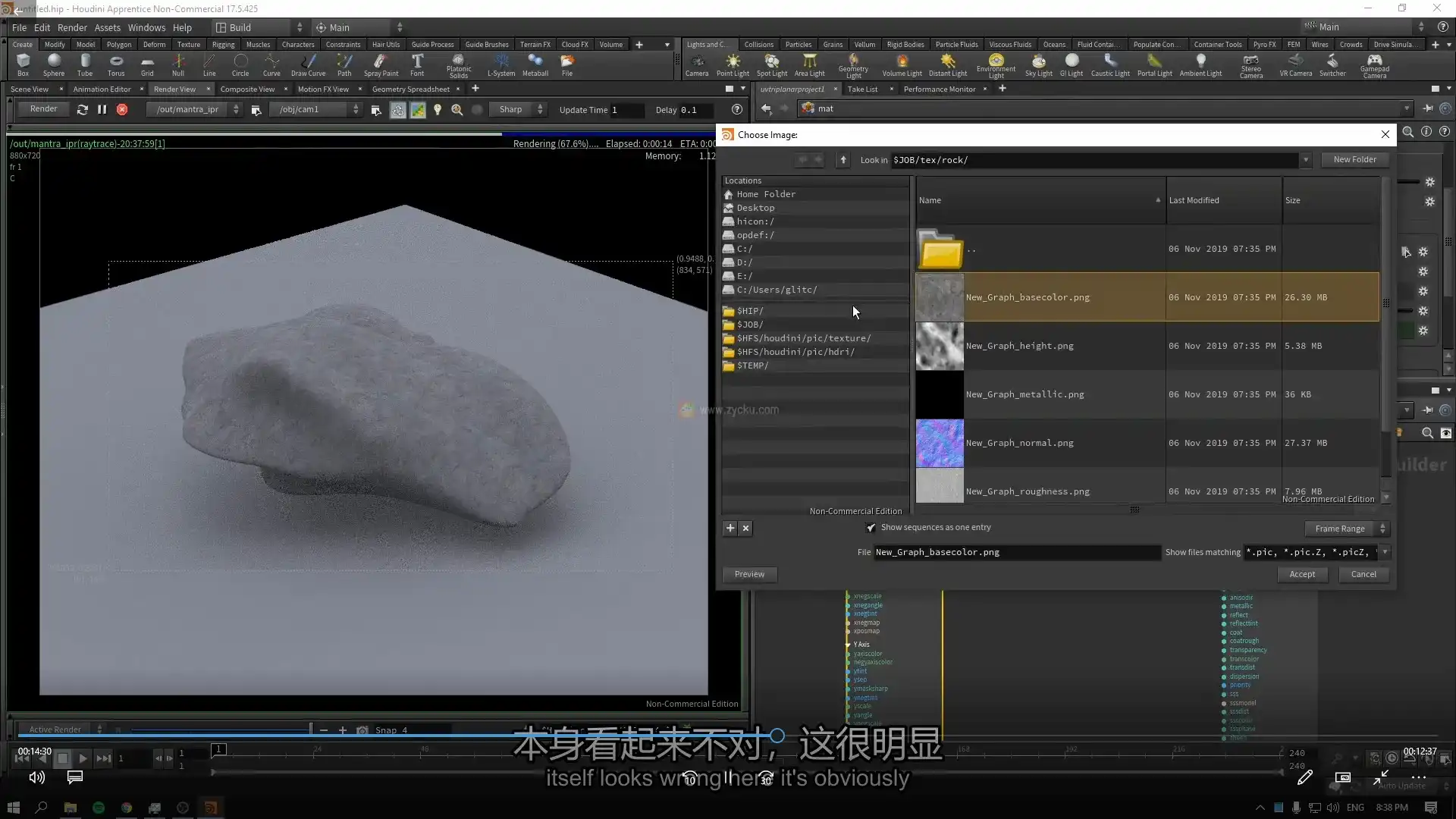Select the Torus shelf tool
The height and width of the screenshot is (819, 1456).
(x=115, y=64)
